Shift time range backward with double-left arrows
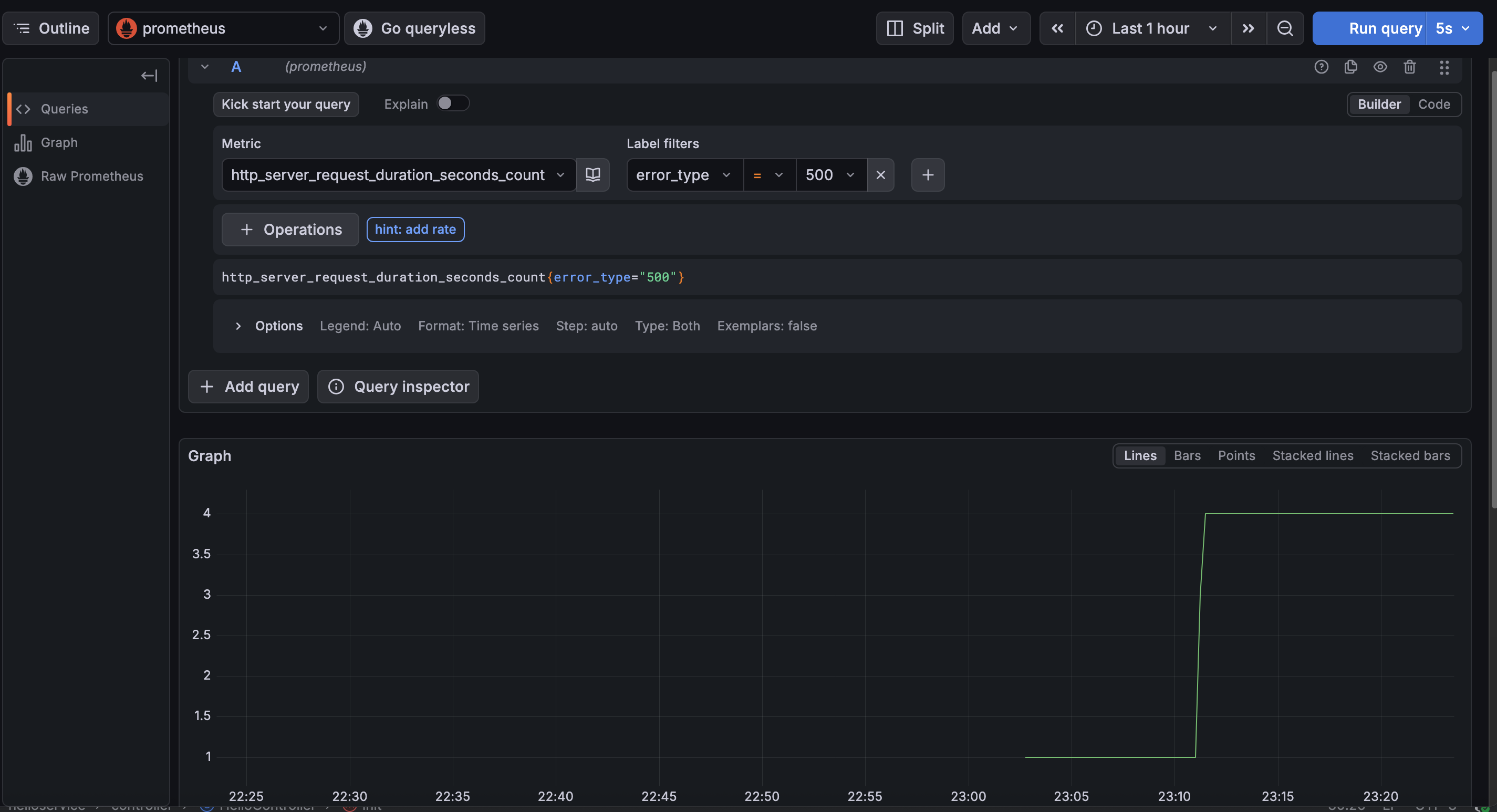 point(1057,28)
